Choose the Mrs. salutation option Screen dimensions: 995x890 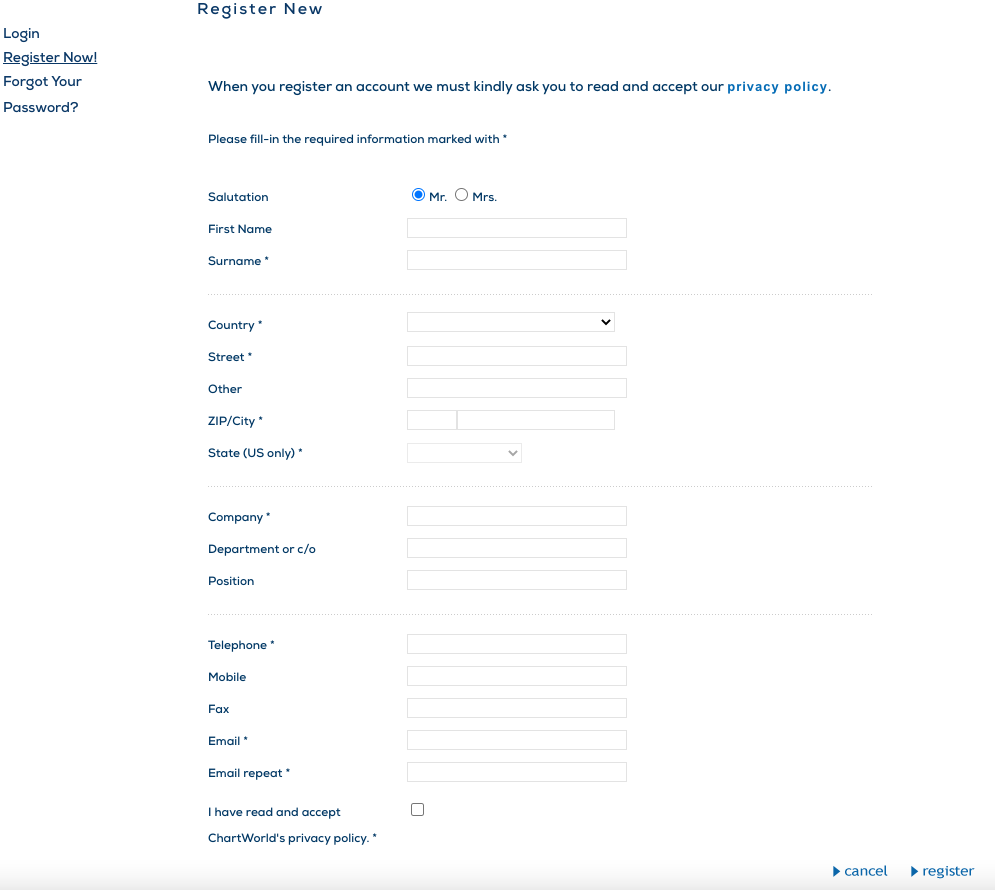pyautogui.click(x=461, y=195)
